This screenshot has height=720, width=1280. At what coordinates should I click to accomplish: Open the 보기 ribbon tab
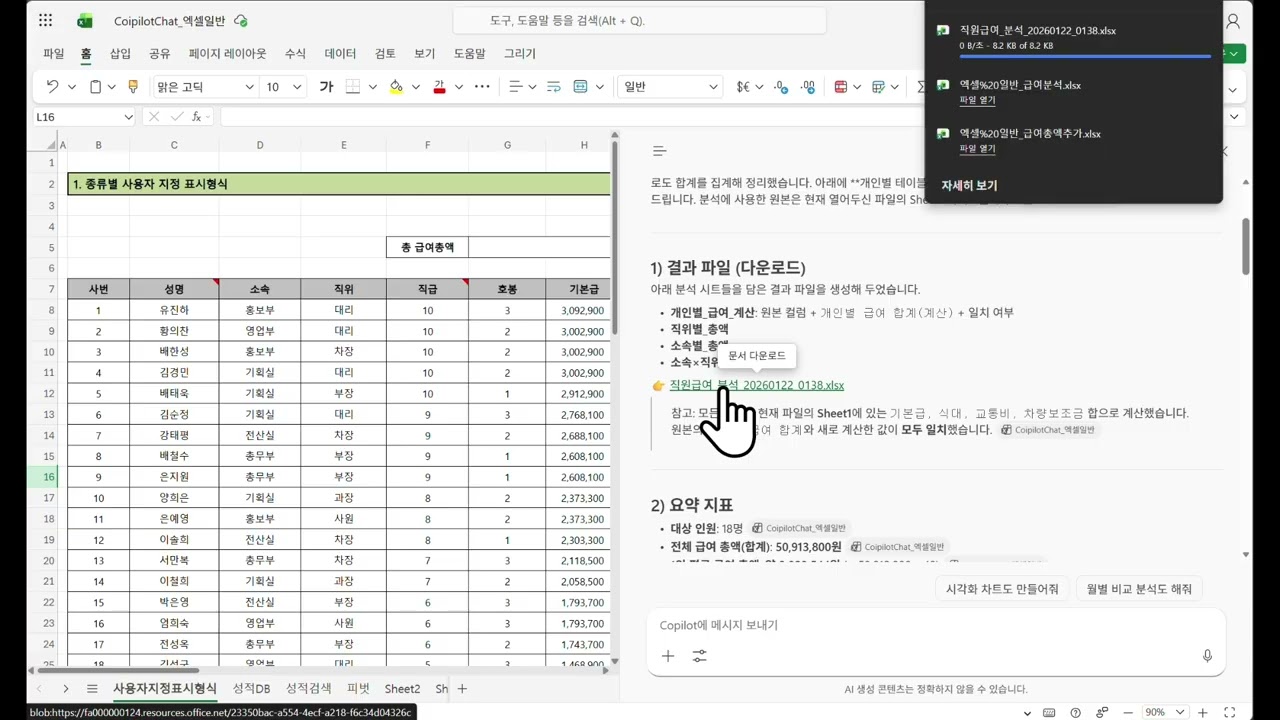tap(424, 54)
